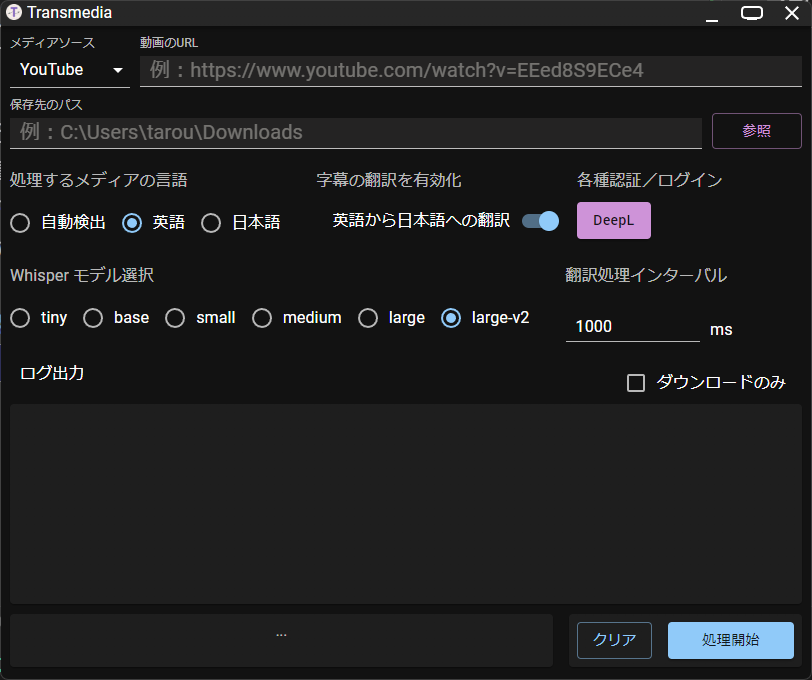Select the large Whisper model
The image size is (812, 680).
368,318
